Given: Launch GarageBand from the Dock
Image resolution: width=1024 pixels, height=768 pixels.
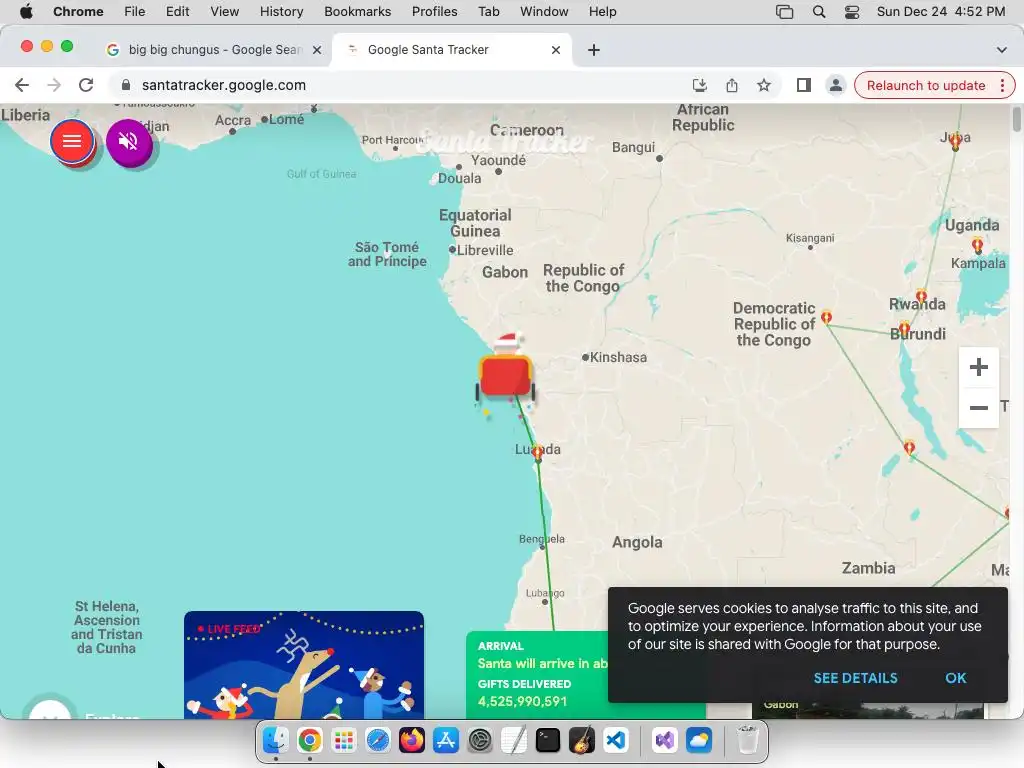Looking at the screenshot, I should 581,741.
